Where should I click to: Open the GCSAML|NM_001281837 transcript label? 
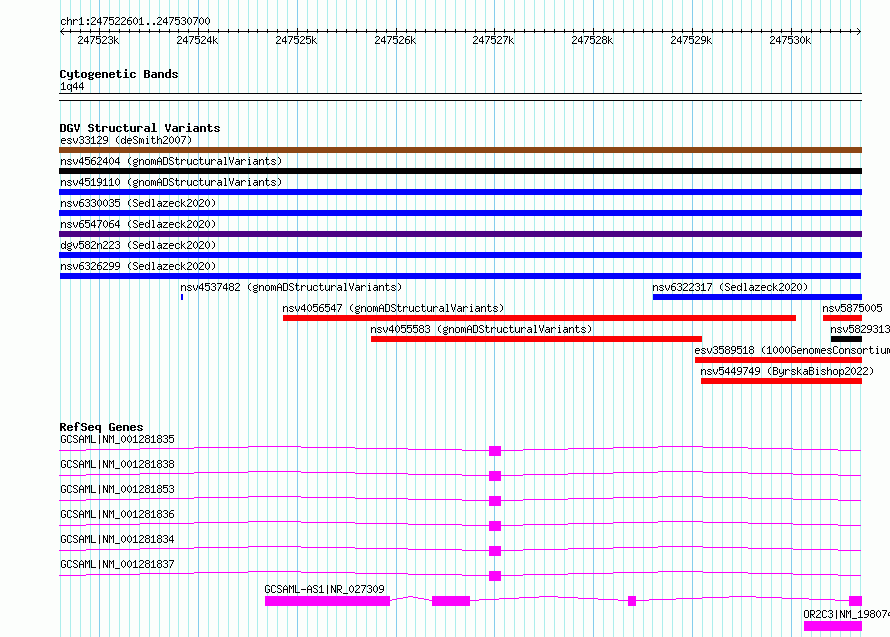[117, 564]
